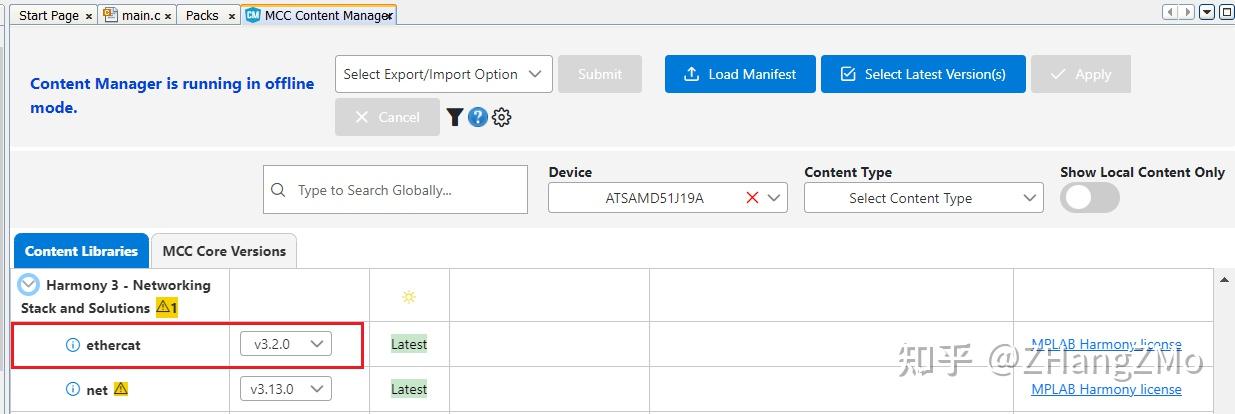1235x414 pixels.
Task: Open the filter icon
Action: [454, 117]
